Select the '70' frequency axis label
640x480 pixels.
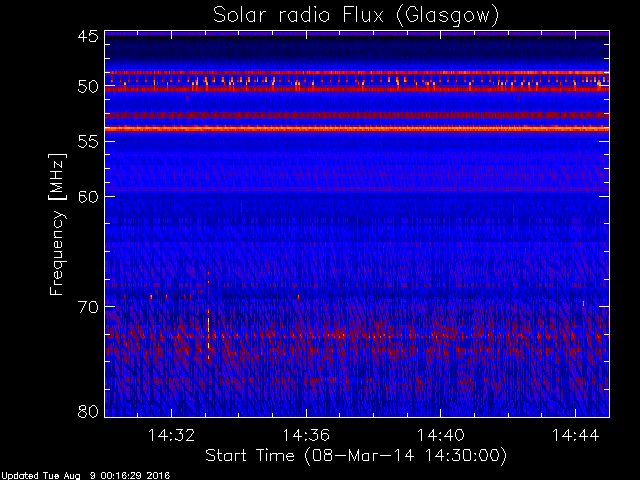click(x=89, y=307)
